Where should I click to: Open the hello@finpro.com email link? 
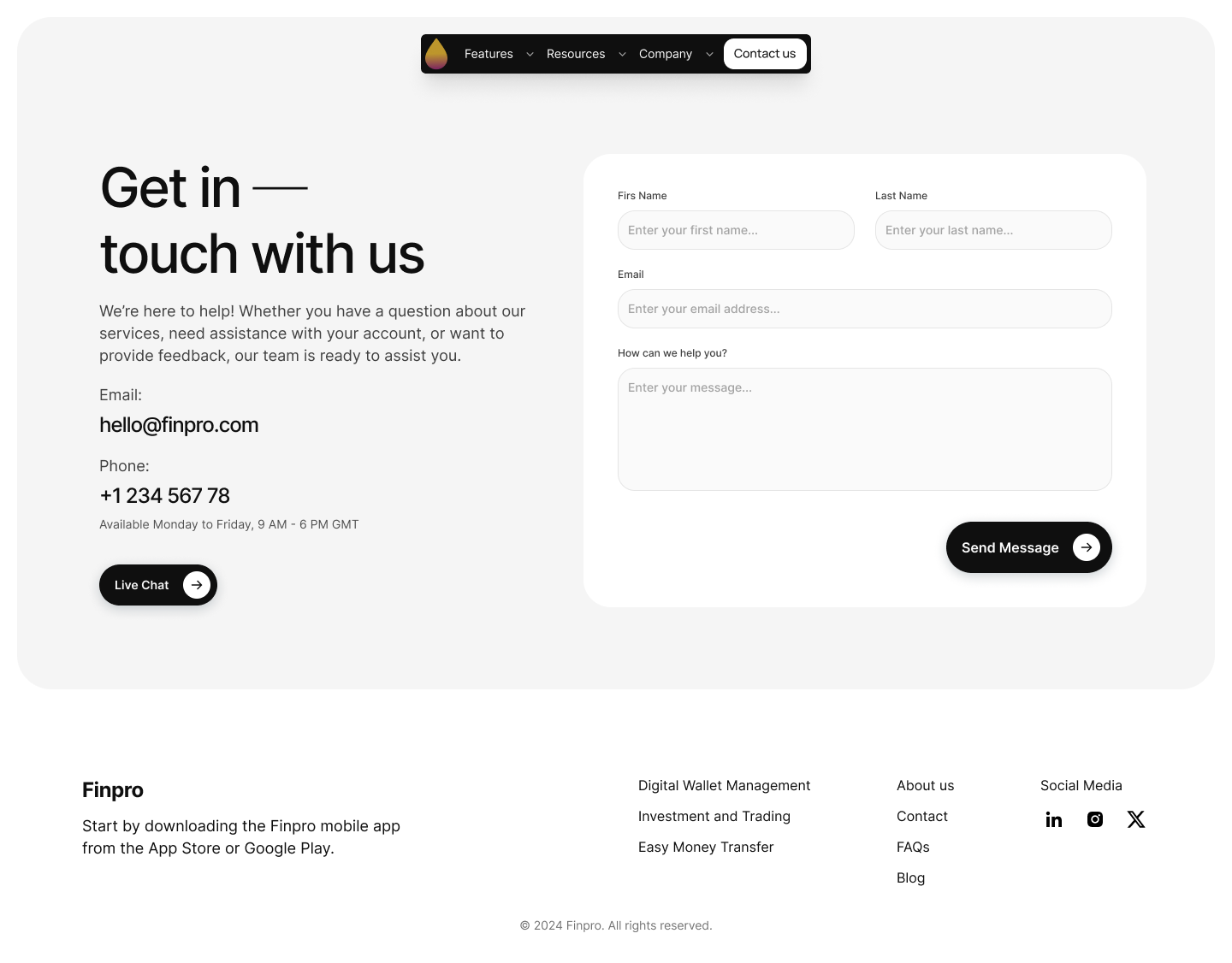tap(179, 425)
